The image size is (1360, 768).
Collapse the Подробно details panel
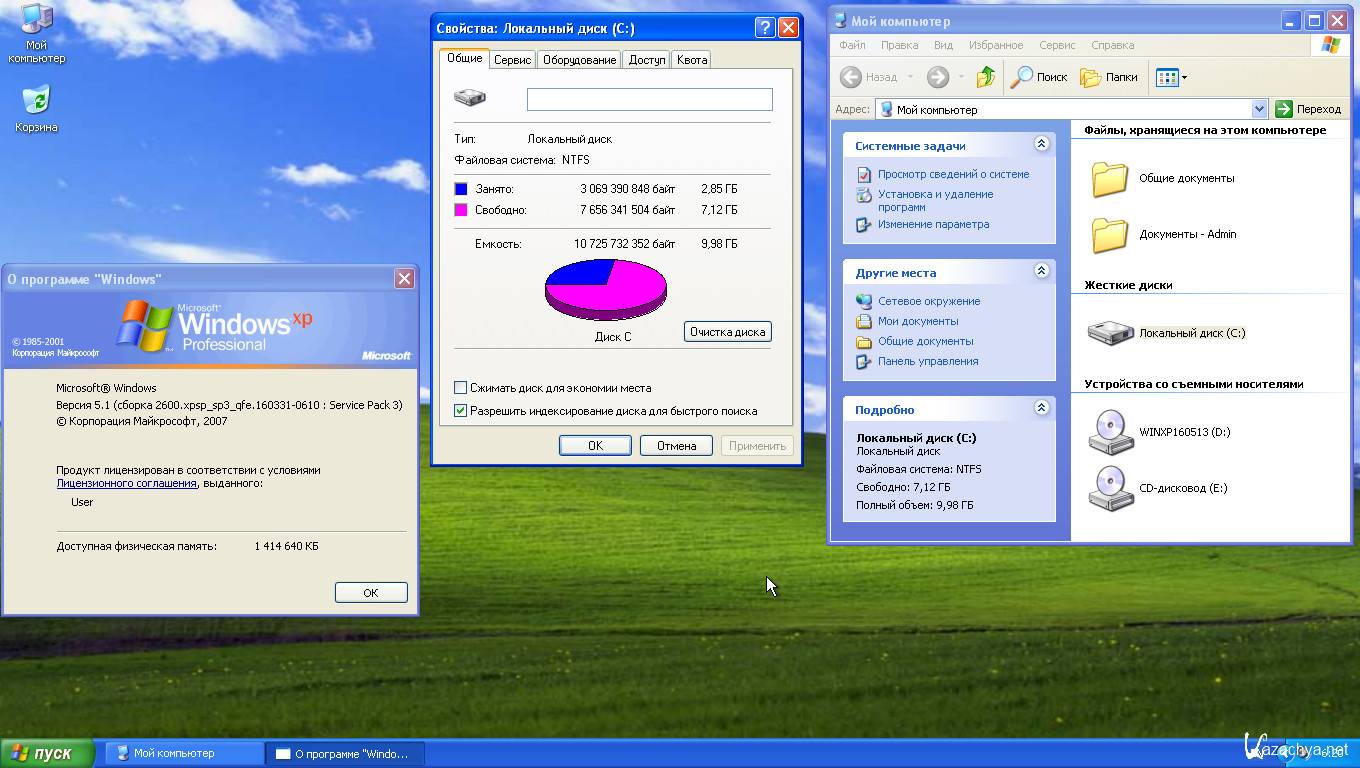point(1041,408)
